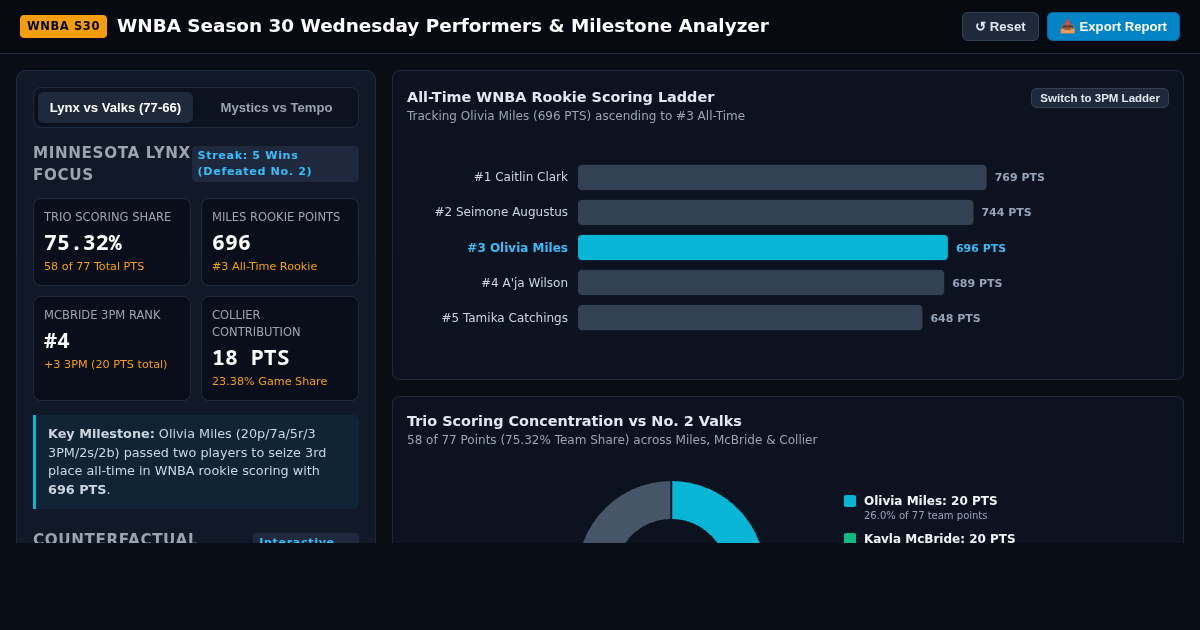Click the 769 PTS value label

[1020, 177]
